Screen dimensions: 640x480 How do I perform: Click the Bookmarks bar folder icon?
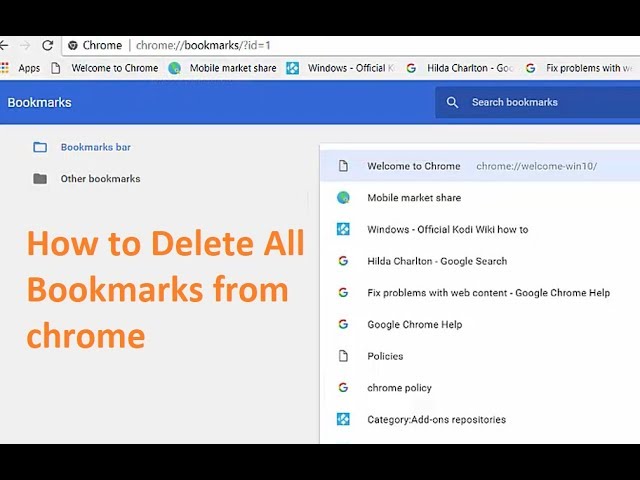40,147
